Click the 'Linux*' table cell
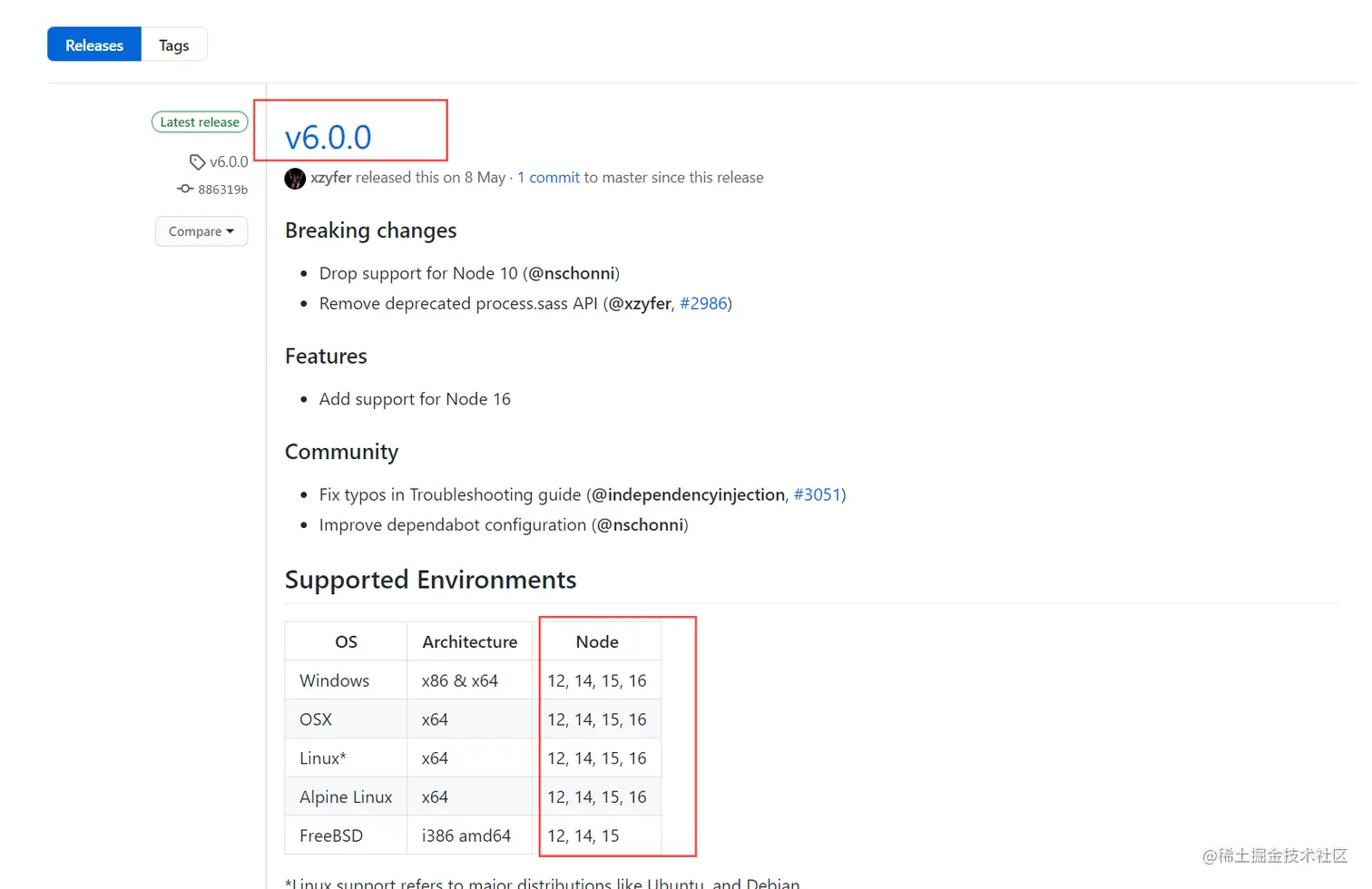The image size is (1372, 889). click(346, 758)
